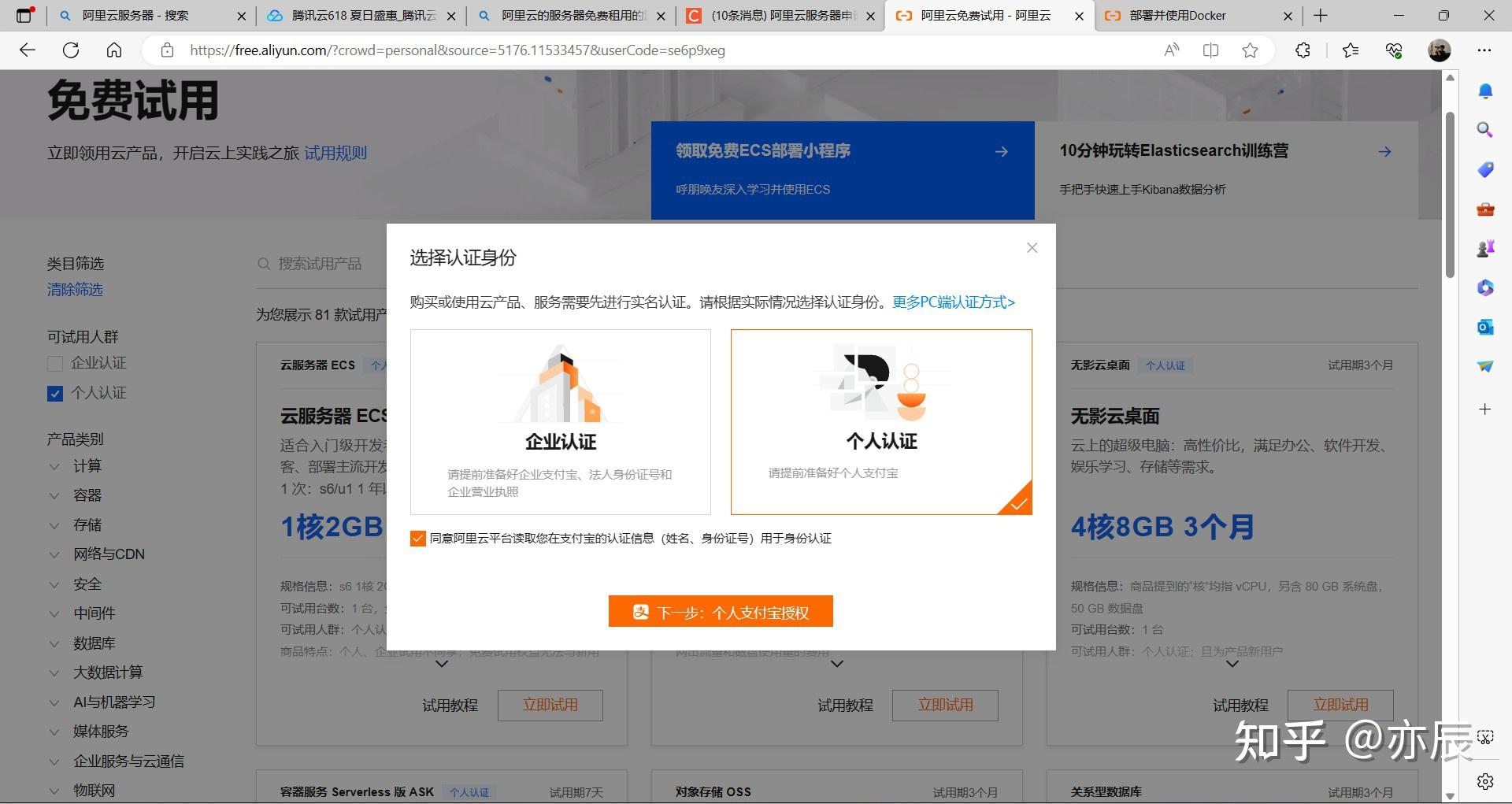Open the sidebar games chess icon

pos(1485,249)
